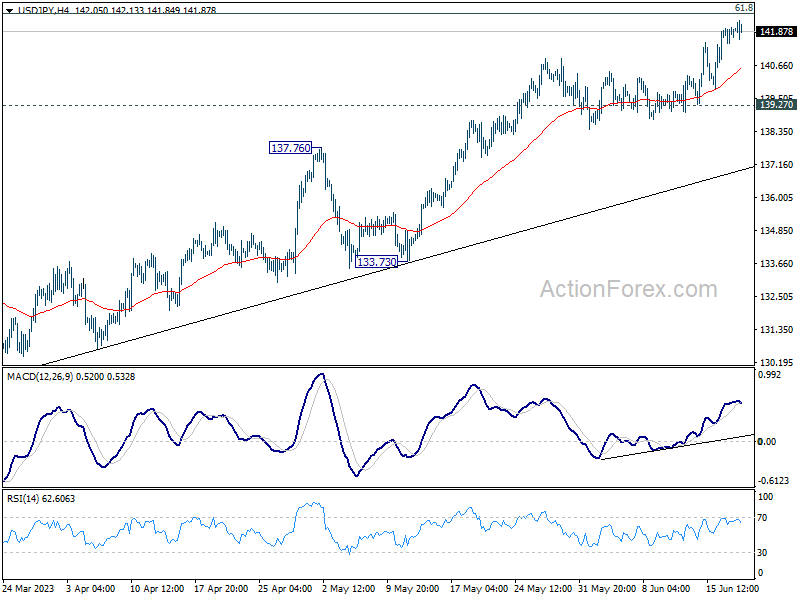The width and height of the screenshot is (800, 600).
Task: Click the 134.850 price axis value
Action: [x=777, y=231]
